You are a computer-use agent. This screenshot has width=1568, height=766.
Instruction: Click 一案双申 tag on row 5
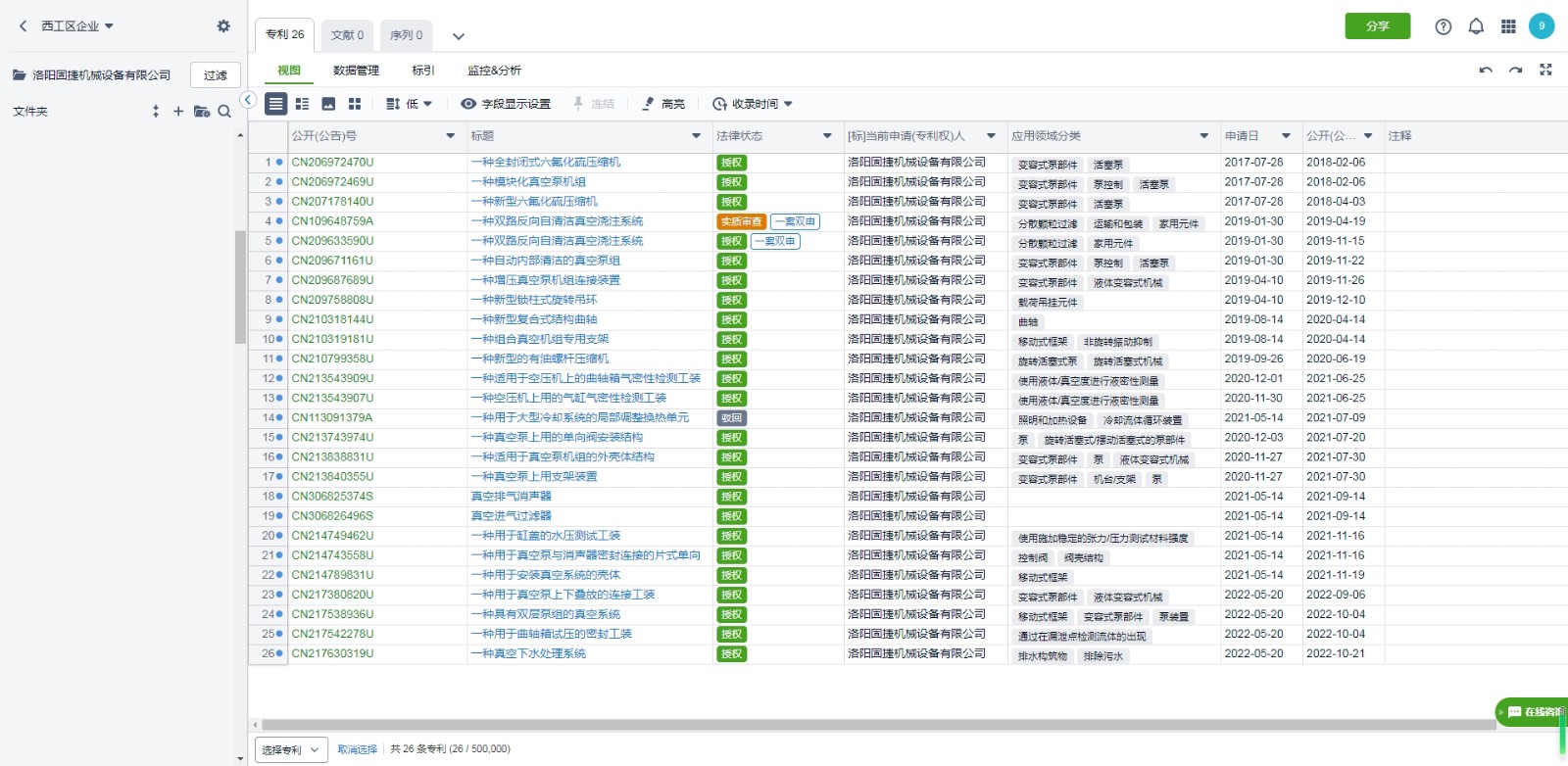[x=775, y=241]
